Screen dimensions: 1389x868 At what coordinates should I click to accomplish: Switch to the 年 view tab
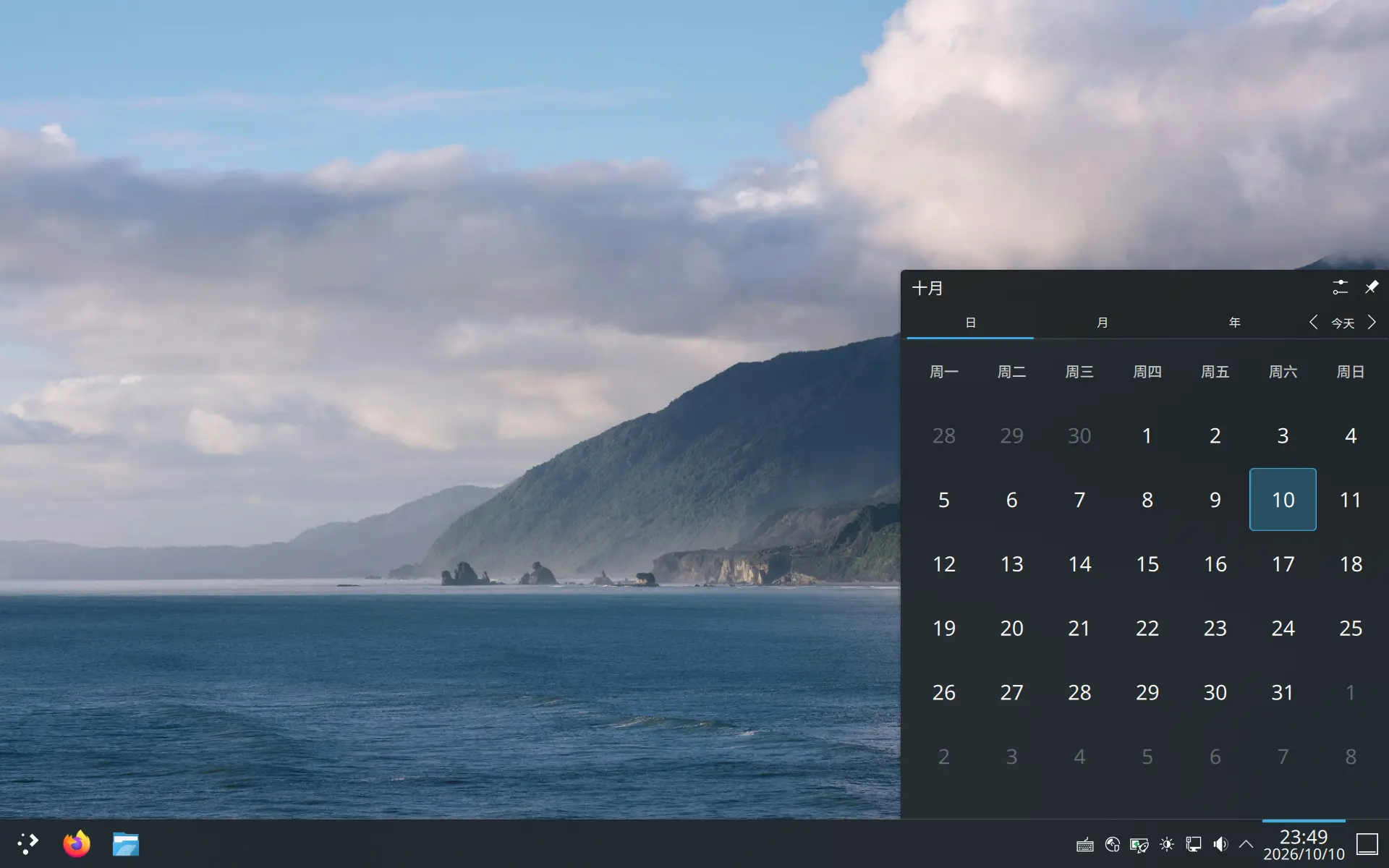pos(1234,323)
